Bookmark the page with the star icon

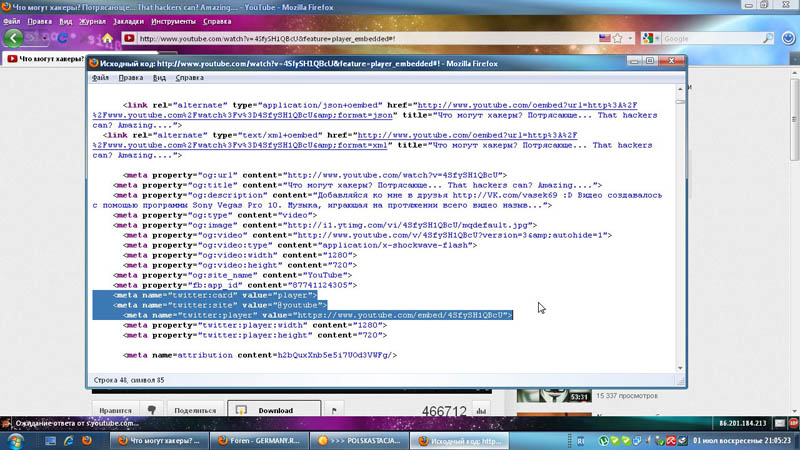click(x=618, y=38)
